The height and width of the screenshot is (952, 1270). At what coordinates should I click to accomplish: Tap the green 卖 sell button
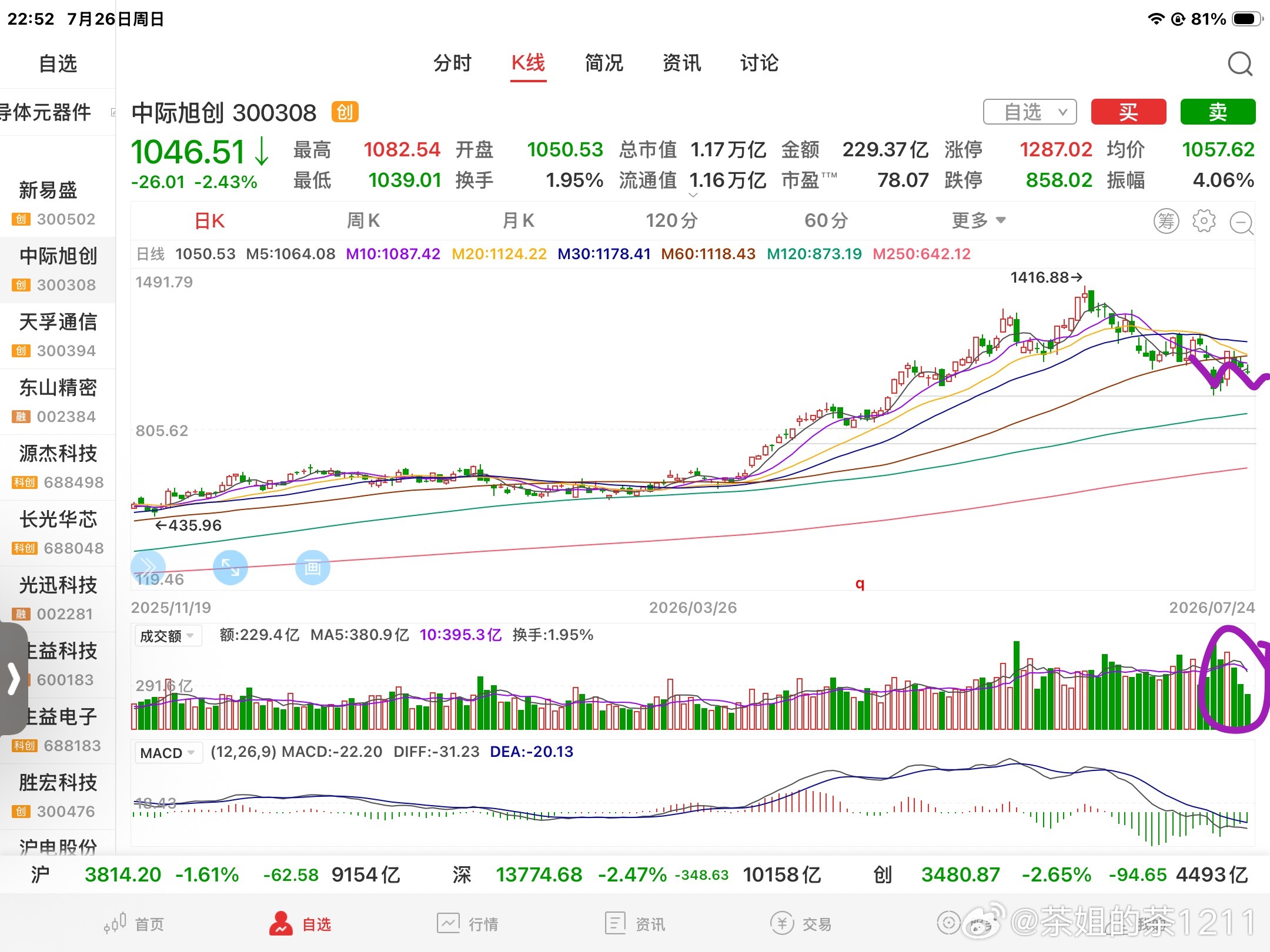click(x=1218, y=112)
